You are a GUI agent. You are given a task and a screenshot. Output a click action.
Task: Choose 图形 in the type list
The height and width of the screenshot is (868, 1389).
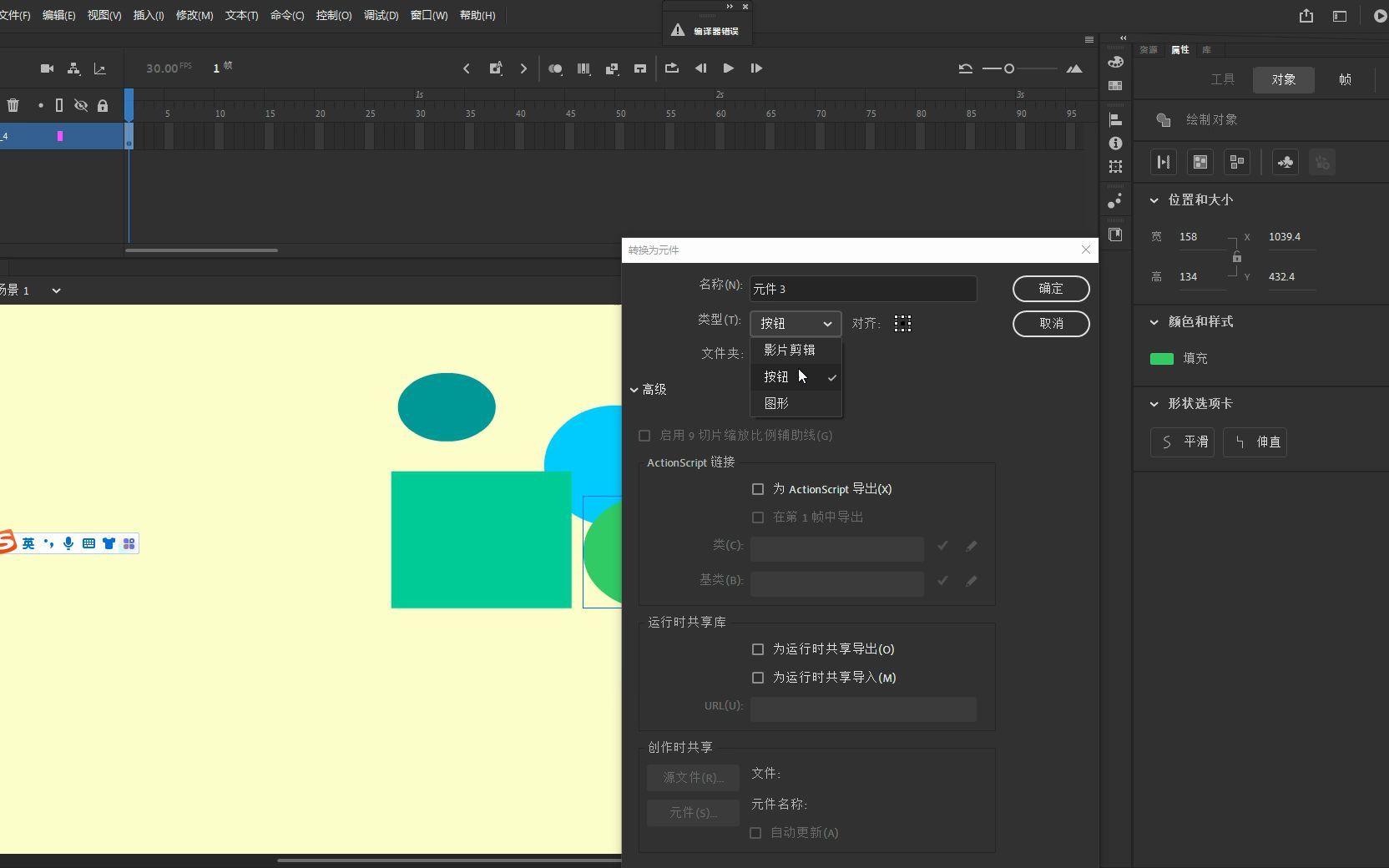[776, 403]
